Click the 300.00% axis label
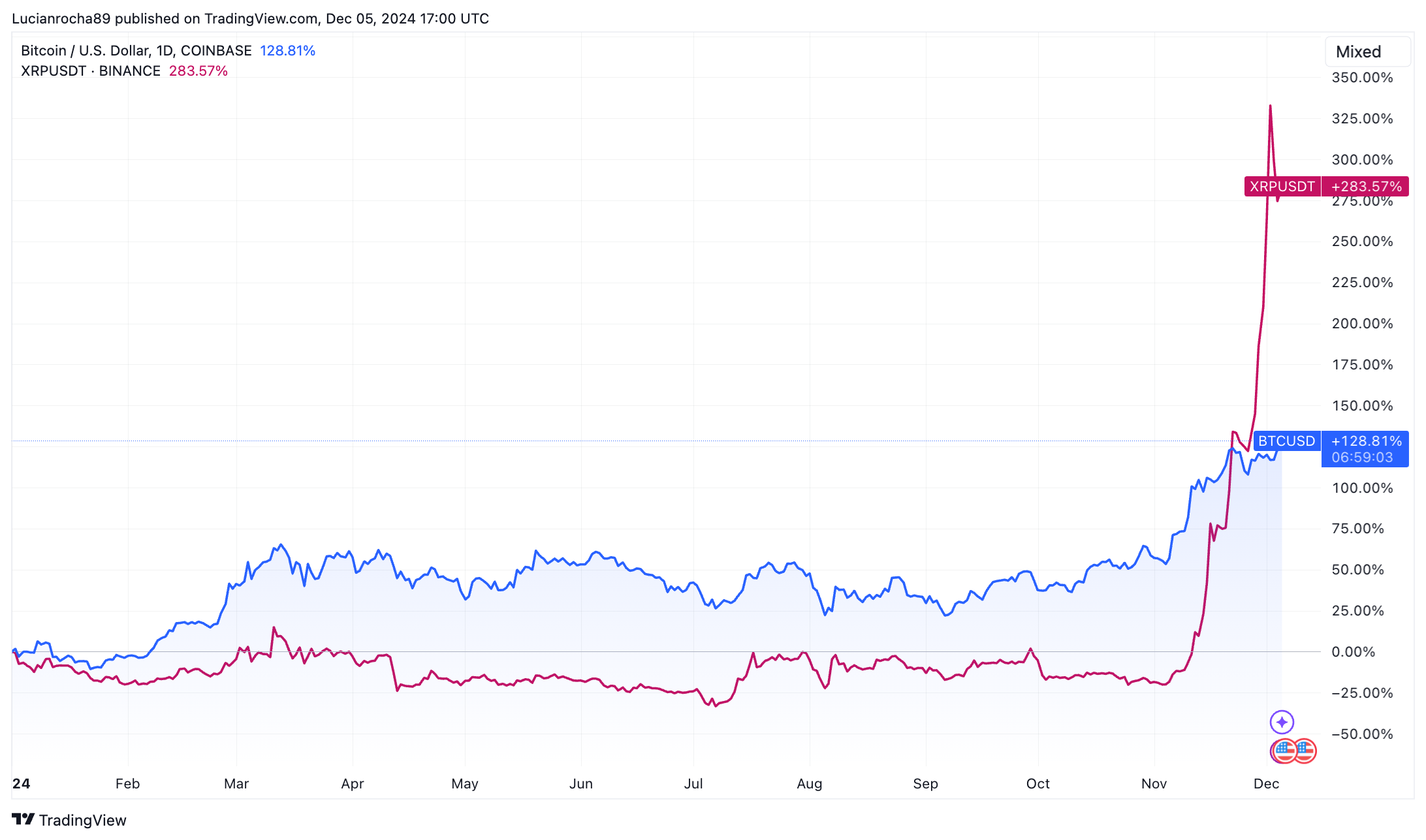The height and width of the screenshot is (840, 1426). [1362, 160]
